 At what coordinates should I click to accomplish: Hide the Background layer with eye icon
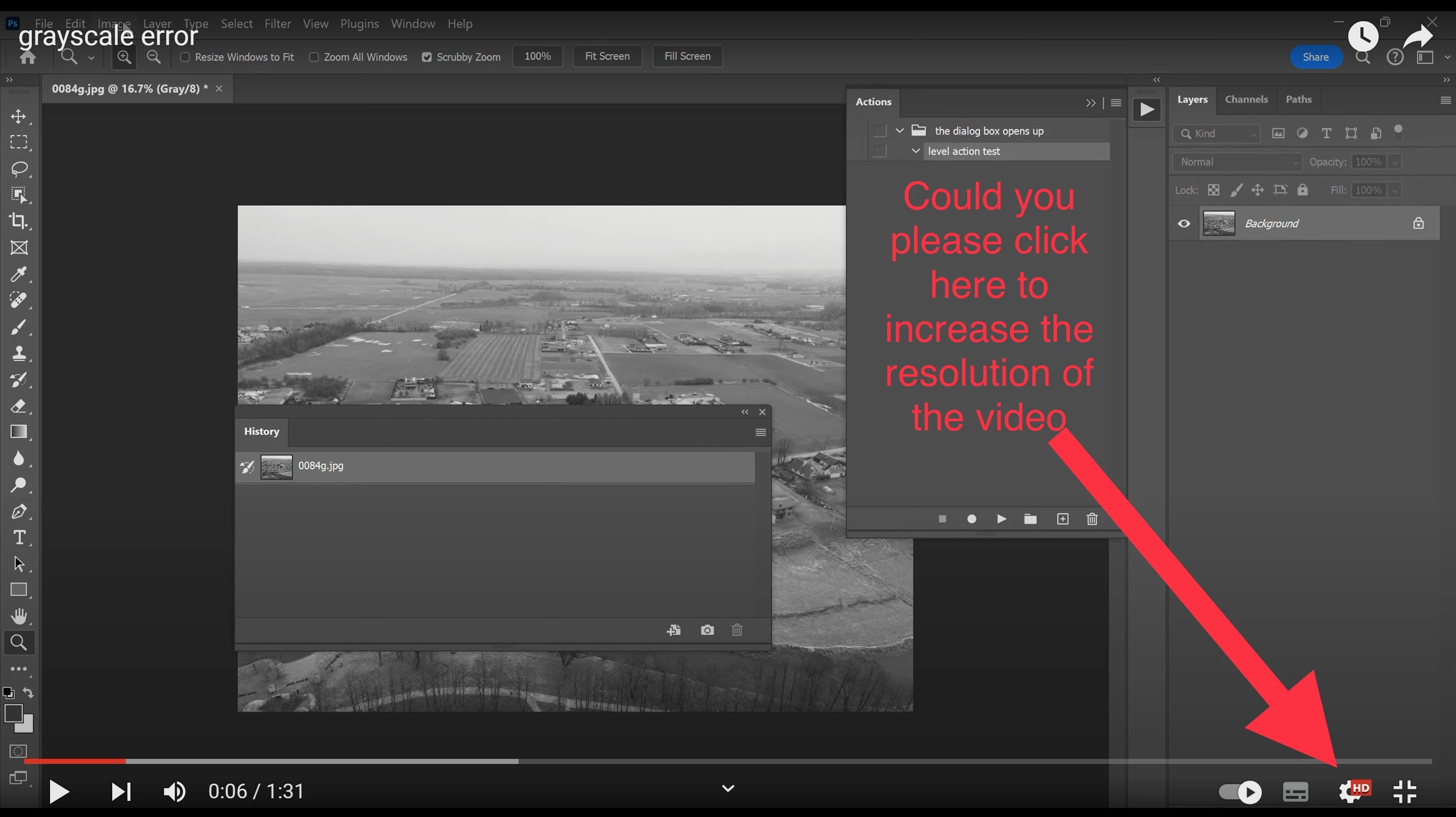point(1184,223)
